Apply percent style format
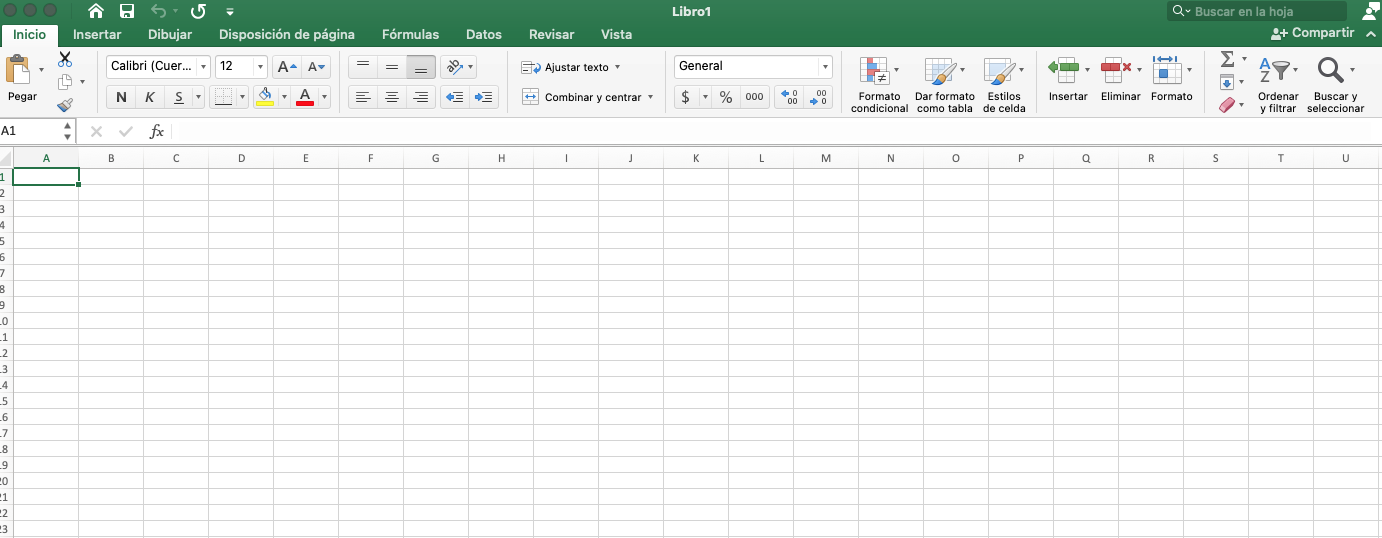The image size is (1382, 538). [726, 97]
